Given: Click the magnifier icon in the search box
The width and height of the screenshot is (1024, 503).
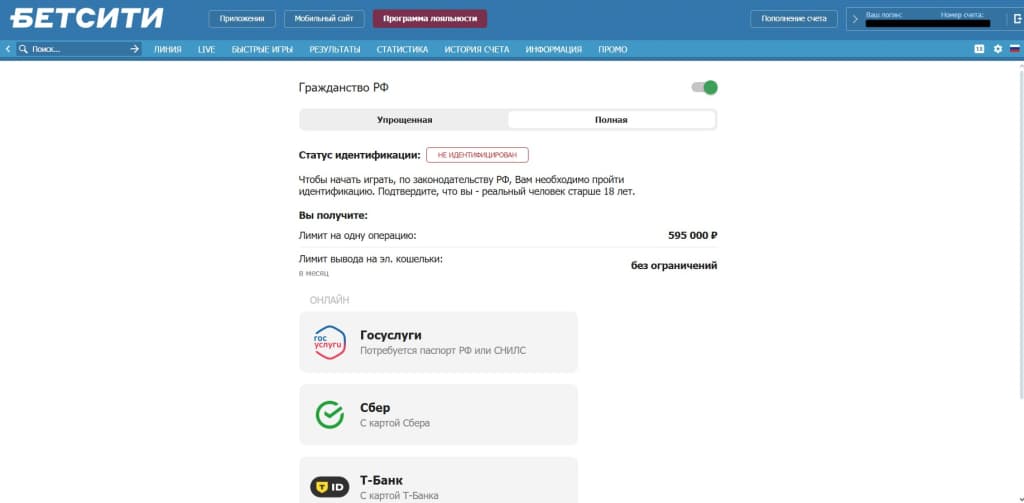Looking at the screenshot, I should 24,49.
